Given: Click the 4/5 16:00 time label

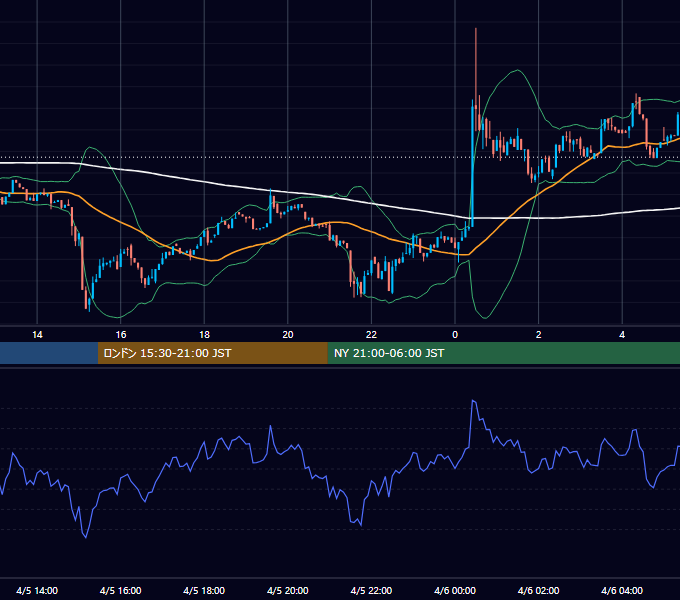Looking at the screenshot, I should point(121,590).
